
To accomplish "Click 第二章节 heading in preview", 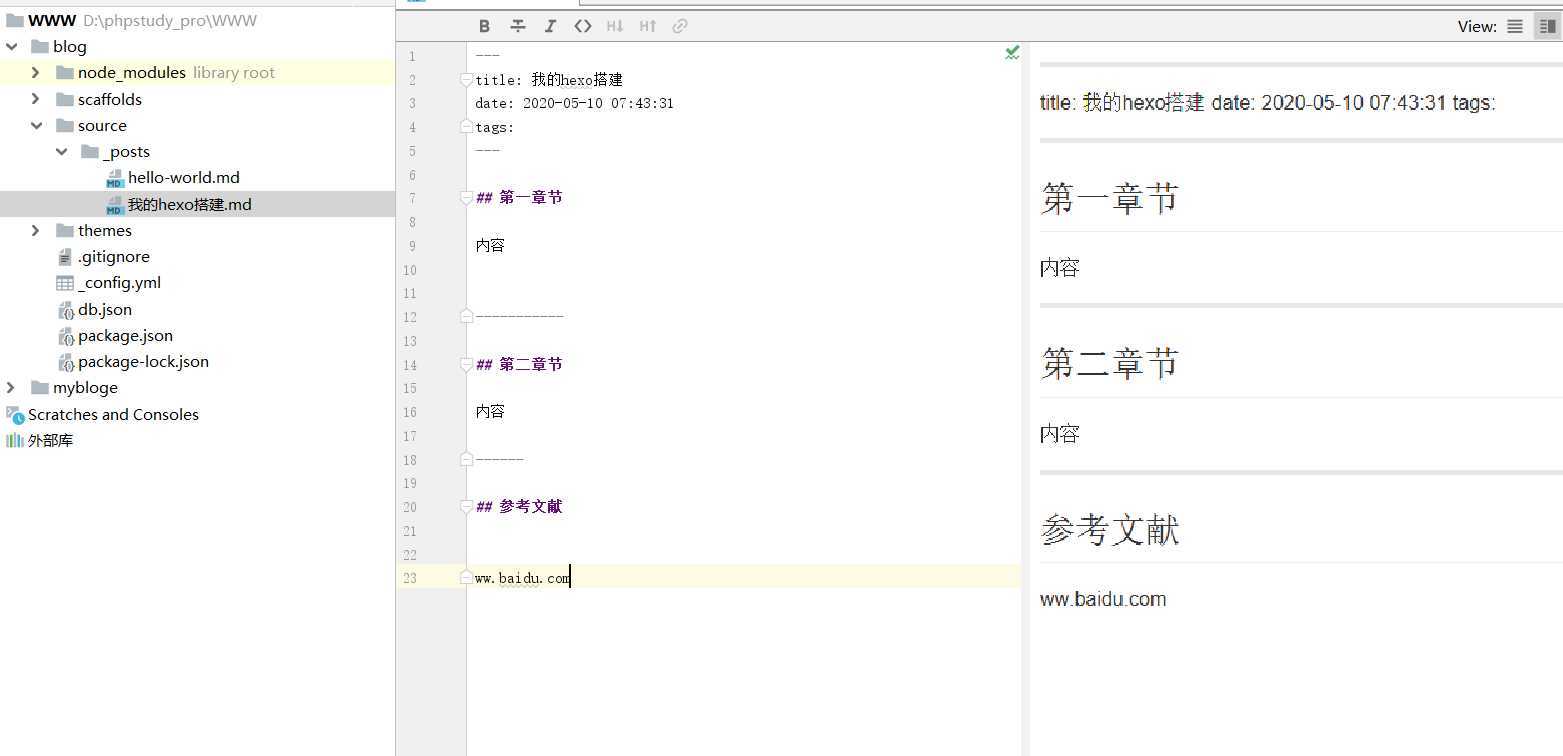I will point(1109,363).
